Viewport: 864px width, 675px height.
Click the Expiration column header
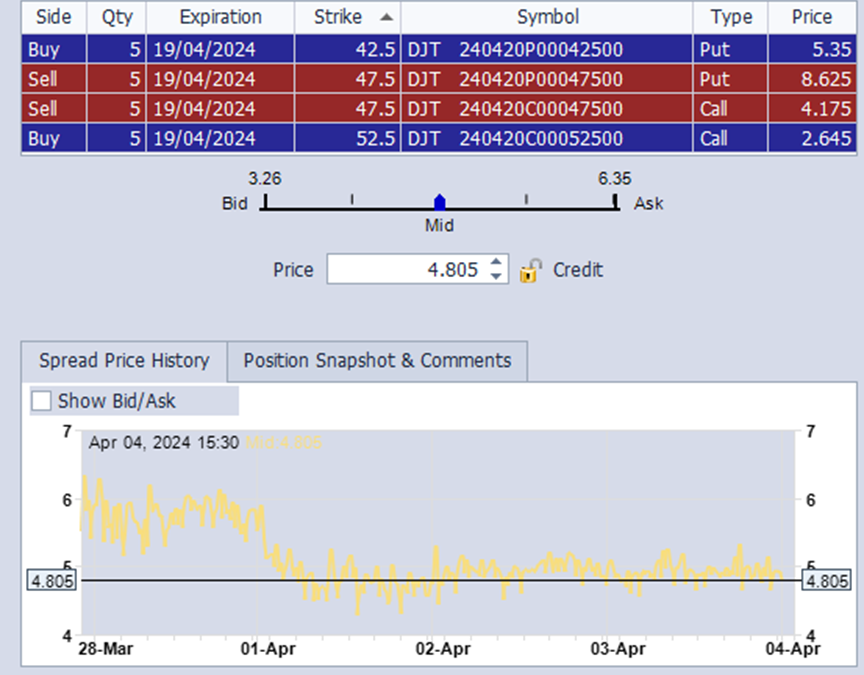pyautogui.click(x=220, y=17)
